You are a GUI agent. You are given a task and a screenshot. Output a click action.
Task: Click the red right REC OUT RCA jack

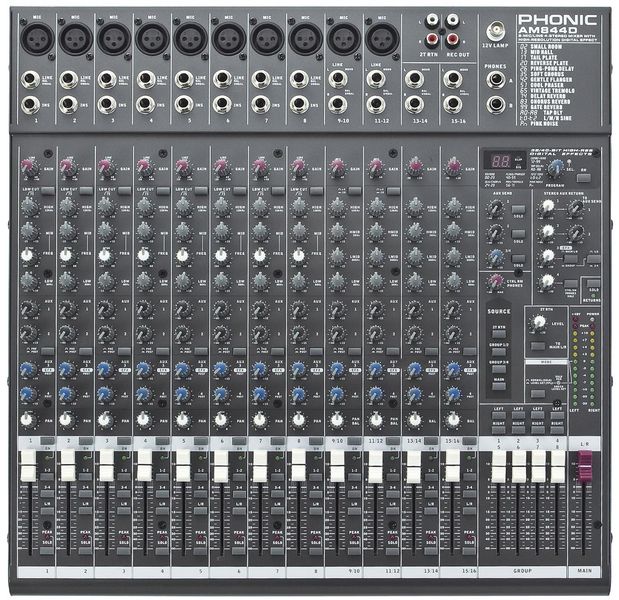point(452,39)
